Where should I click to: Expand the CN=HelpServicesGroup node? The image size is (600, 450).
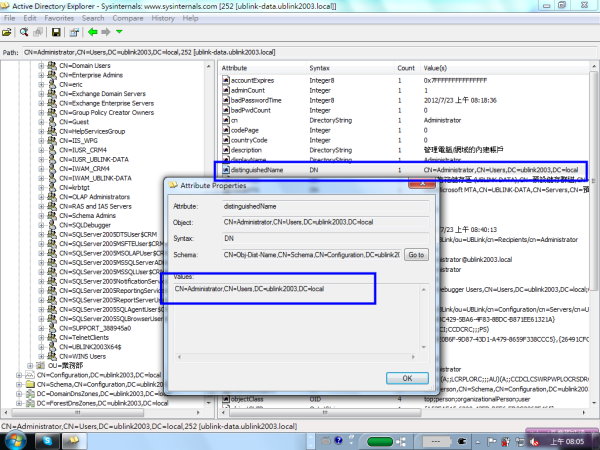pos(41,131)
